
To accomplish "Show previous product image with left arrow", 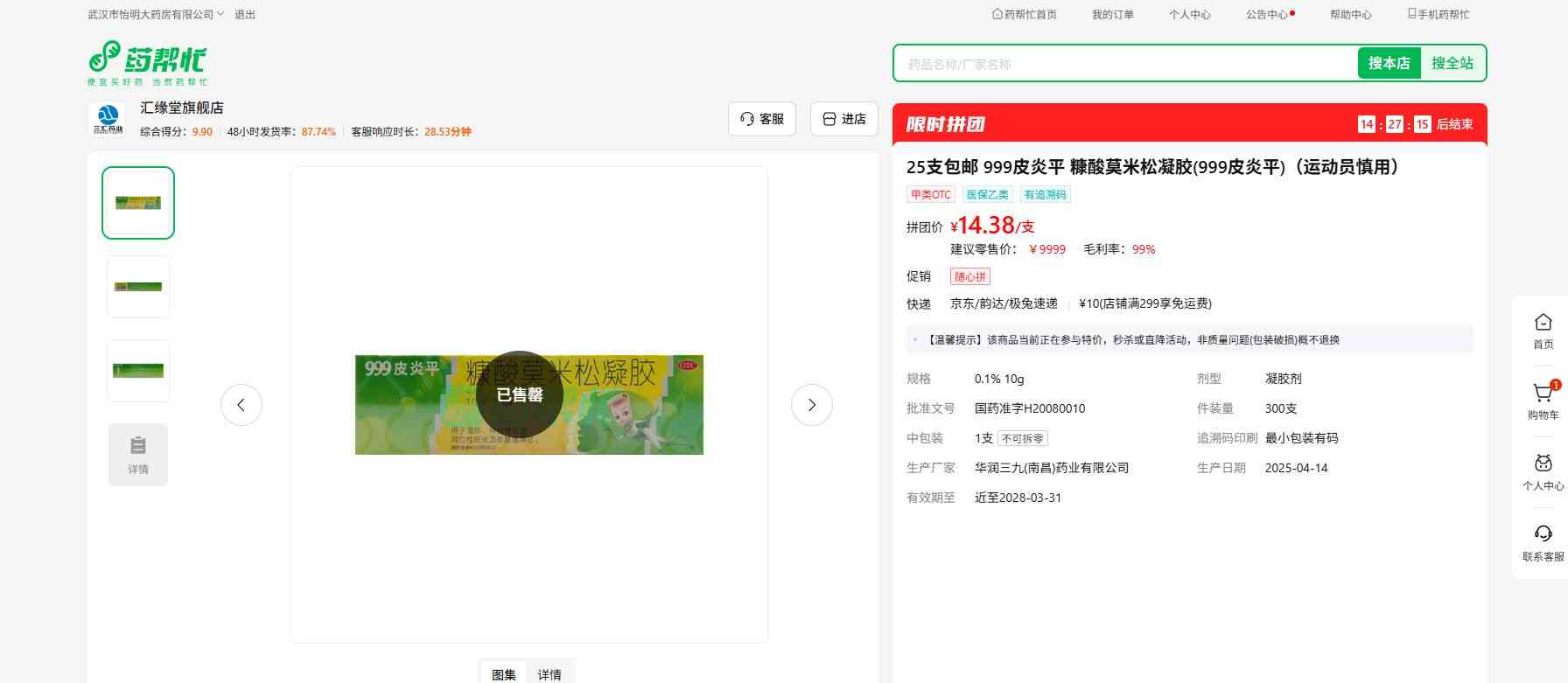I will click(x=241, y=405).
